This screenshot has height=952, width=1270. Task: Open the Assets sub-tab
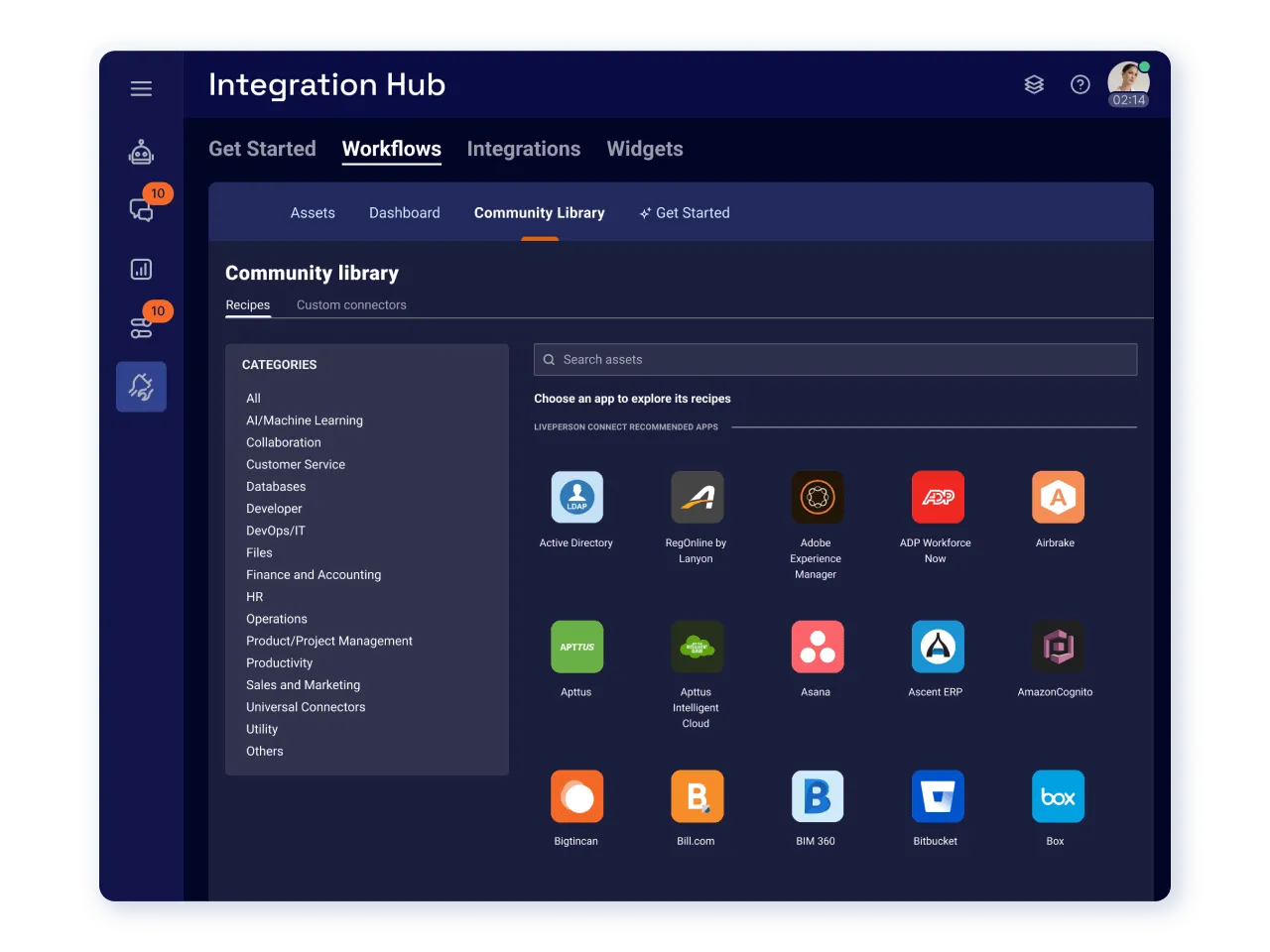313,213
